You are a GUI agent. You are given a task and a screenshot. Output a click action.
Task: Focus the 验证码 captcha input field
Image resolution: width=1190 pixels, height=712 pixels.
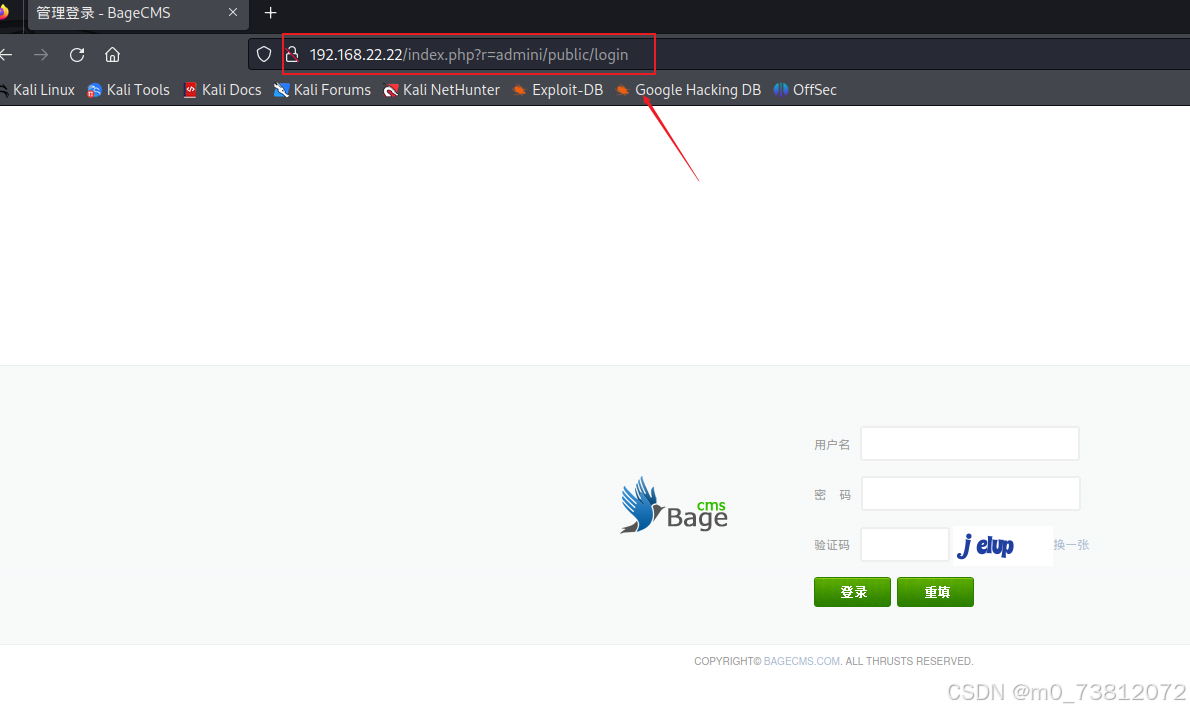pos(905,544)
